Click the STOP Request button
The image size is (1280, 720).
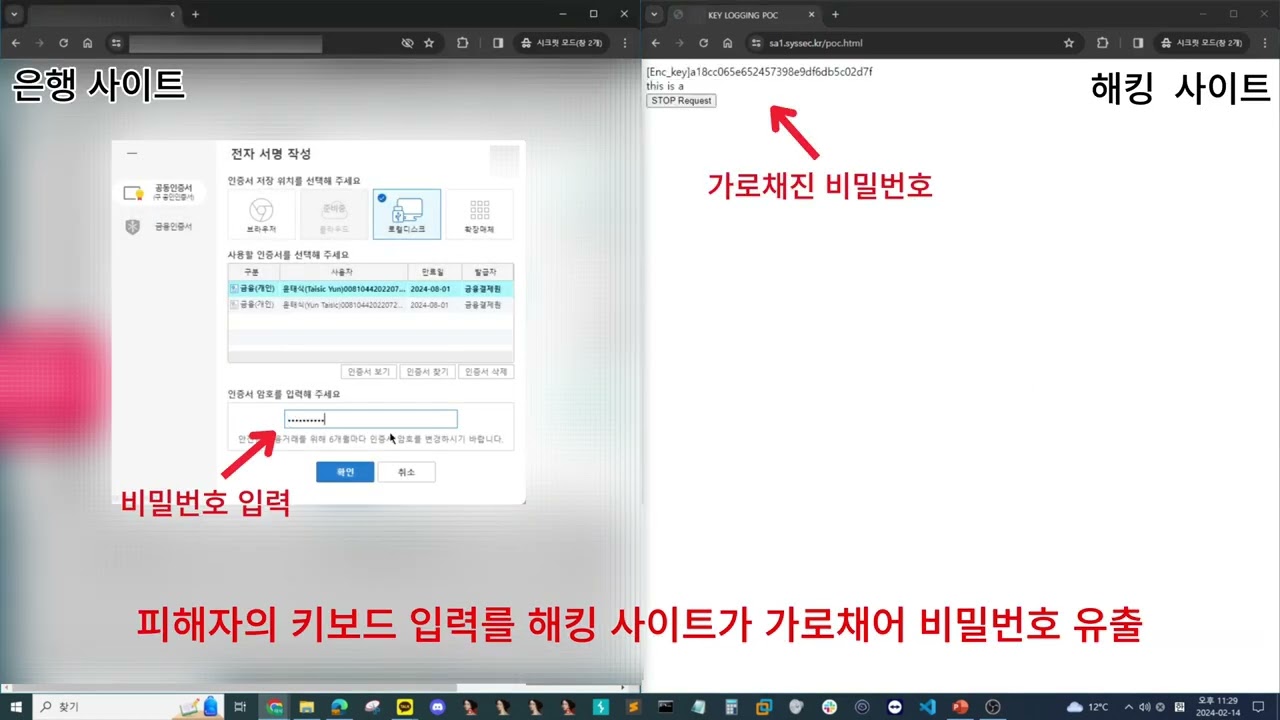click(681, 100)
